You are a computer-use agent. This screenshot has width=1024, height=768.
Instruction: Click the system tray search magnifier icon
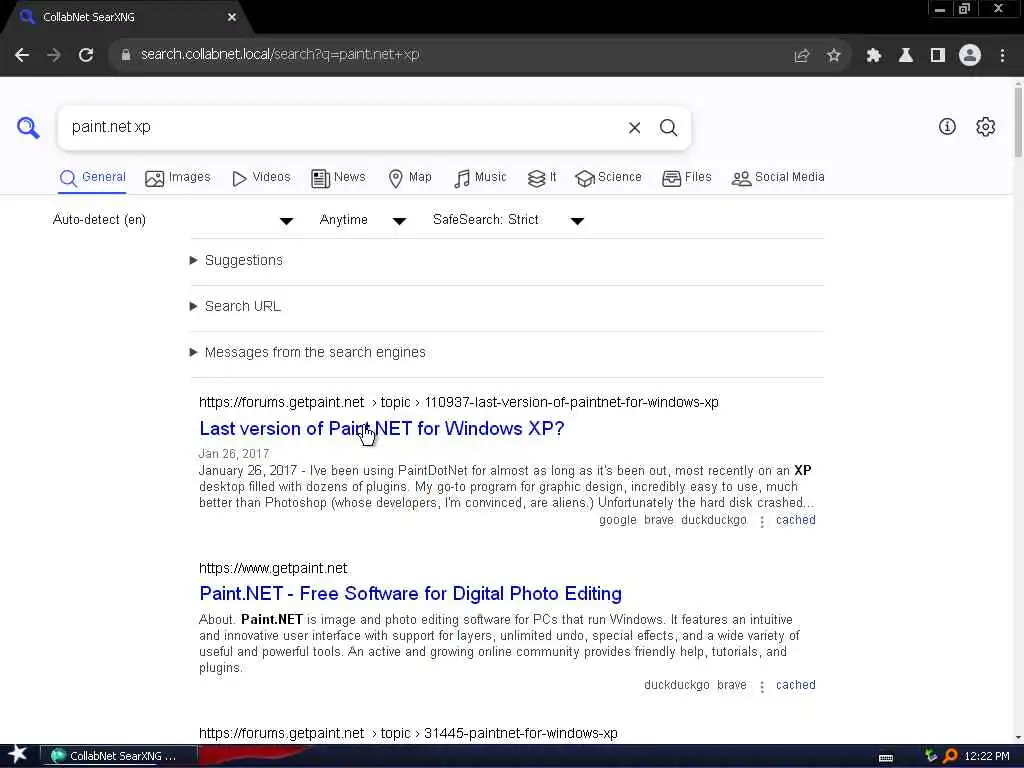(x=950, y=756)
